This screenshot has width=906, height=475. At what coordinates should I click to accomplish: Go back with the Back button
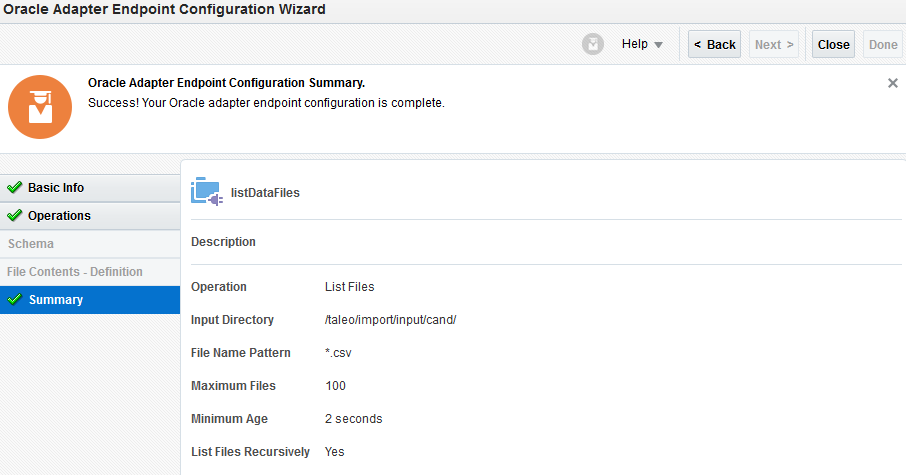tap(714, 44)
